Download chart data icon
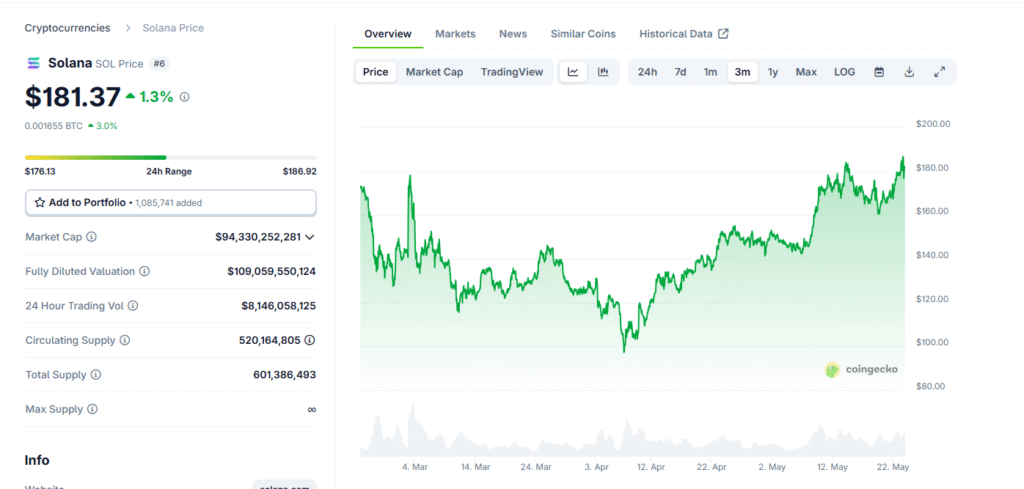The width and height of the screenshot is (1024, 489). point(909,72)
